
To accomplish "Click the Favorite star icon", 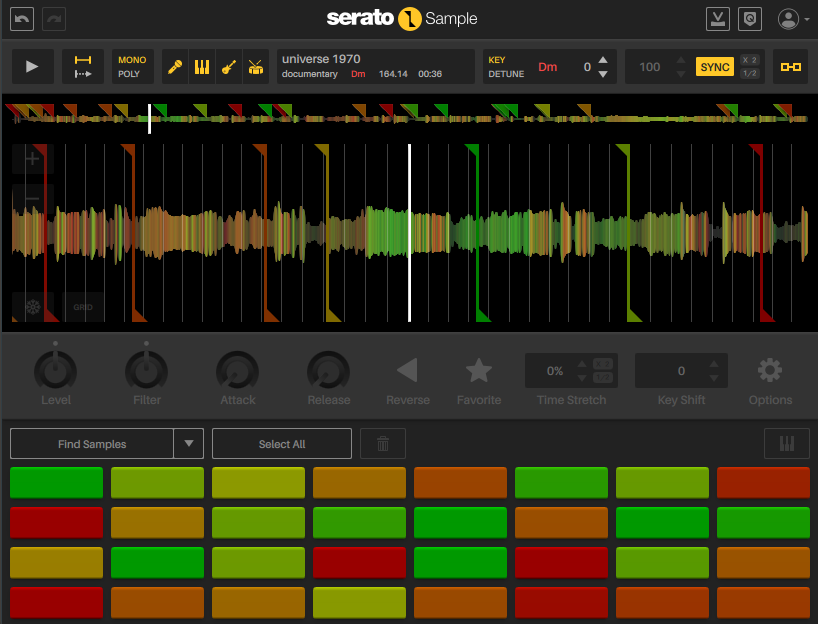I will 479,371.
